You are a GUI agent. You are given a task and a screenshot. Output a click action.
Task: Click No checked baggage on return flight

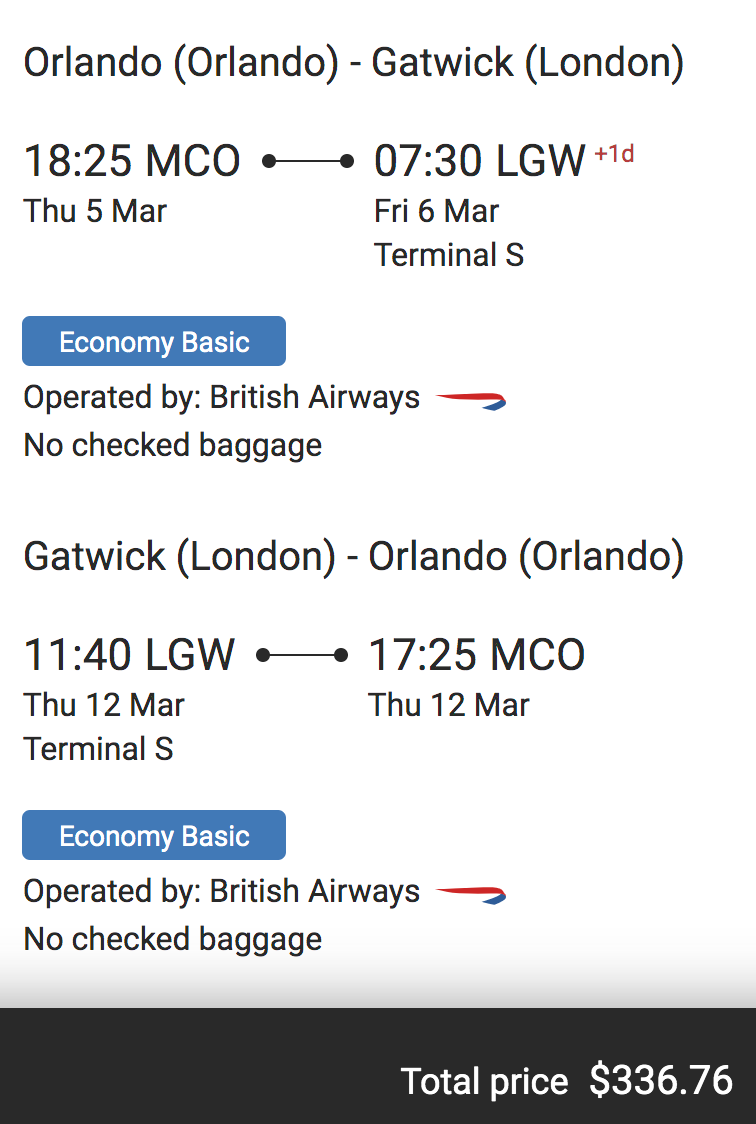coord(173,939)
